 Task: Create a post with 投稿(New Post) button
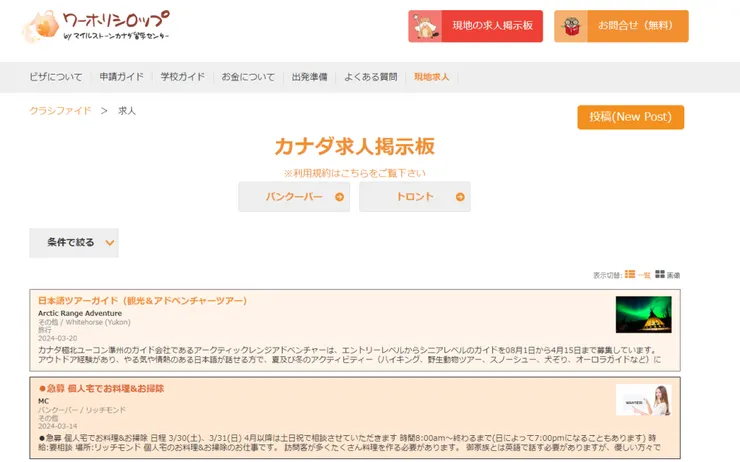[631, 117]
